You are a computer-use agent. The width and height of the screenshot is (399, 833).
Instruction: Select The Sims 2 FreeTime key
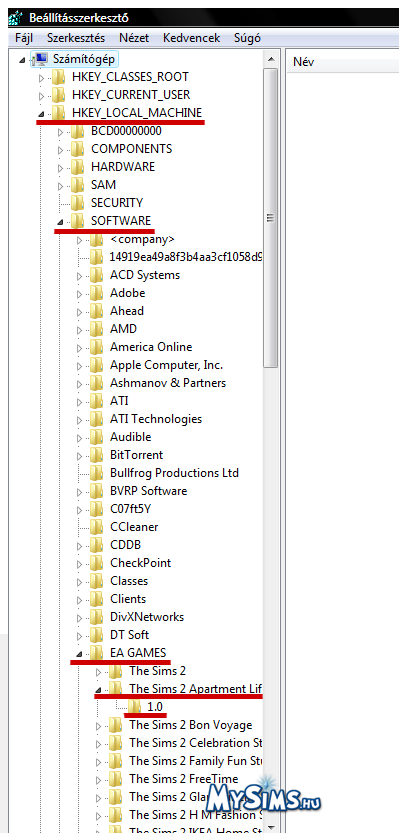[x=184, y=779]
